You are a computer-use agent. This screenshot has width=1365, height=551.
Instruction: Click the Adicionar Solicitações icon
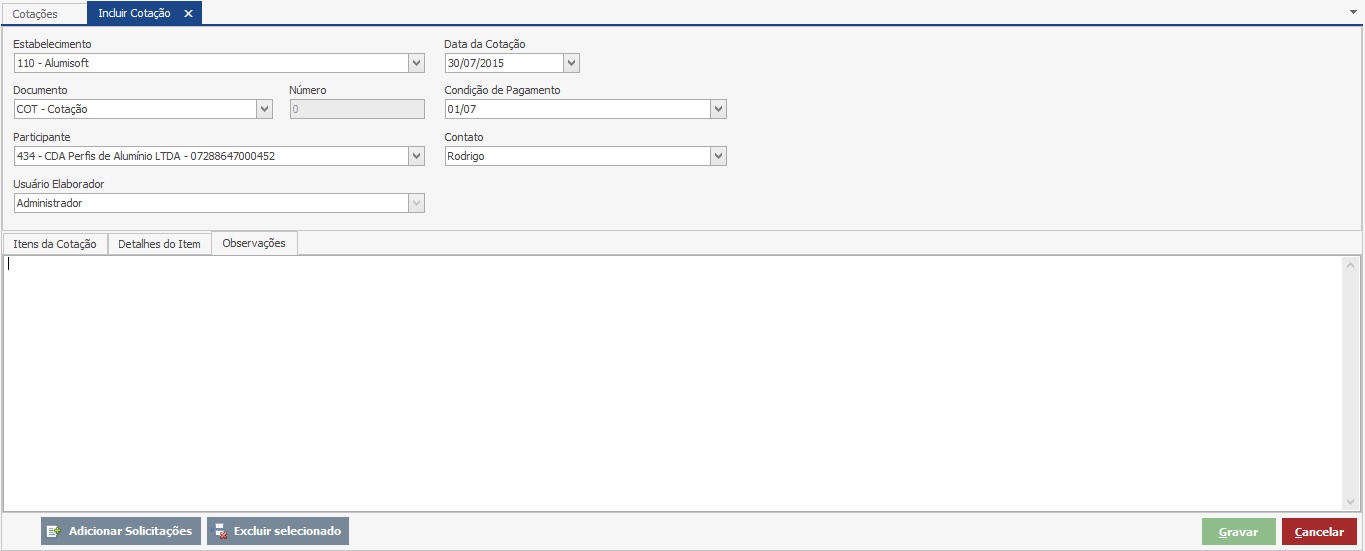click(x=55, y=531)
